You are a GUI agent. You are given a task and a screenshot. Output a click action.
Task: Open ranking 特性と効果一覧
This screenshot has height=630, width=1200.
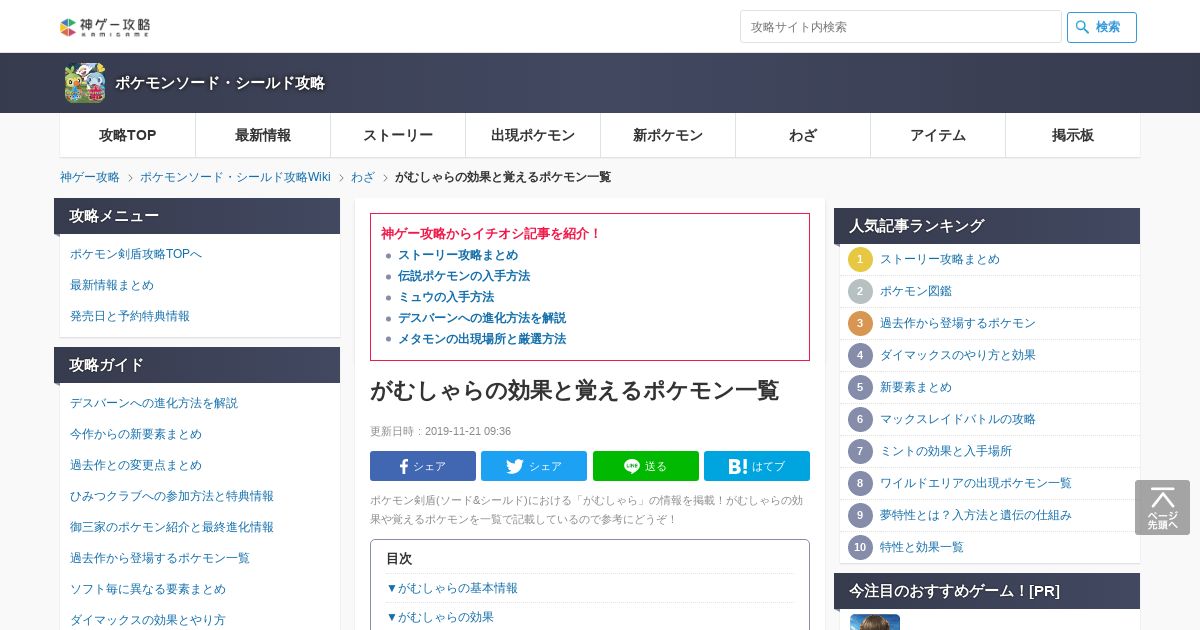click(922, 547)
